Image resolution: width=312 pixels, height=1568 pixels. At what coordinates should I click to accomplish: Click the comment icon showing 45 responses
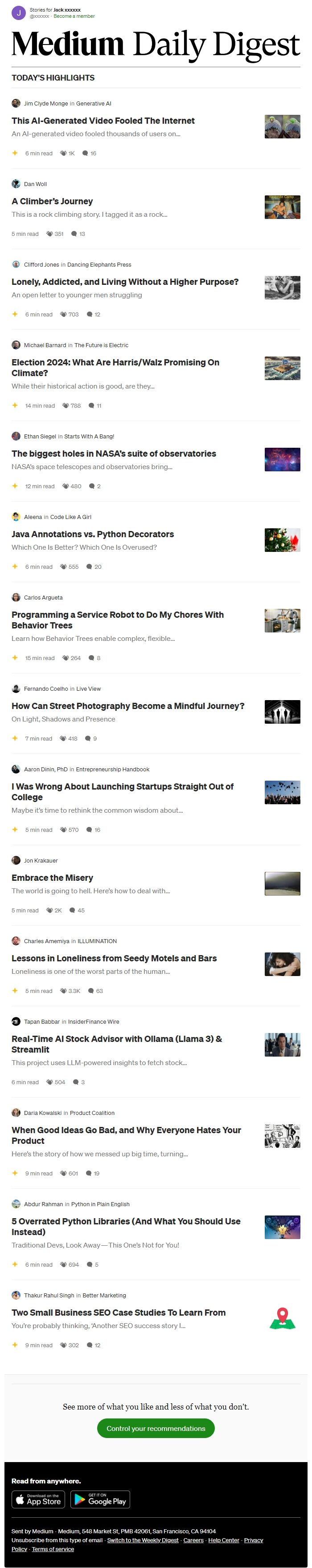tap(73, 911)
